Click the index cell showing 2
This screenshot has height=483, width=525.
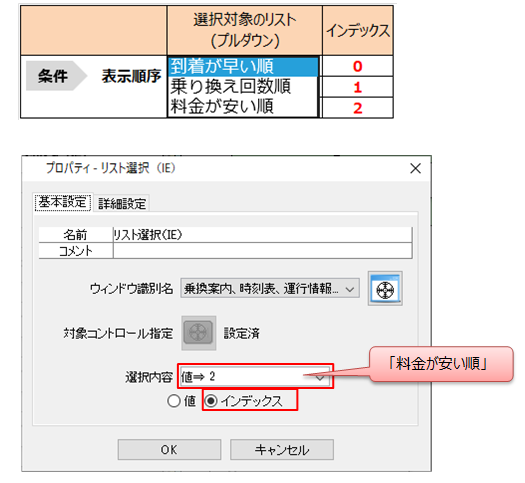[x=358, y=108]
